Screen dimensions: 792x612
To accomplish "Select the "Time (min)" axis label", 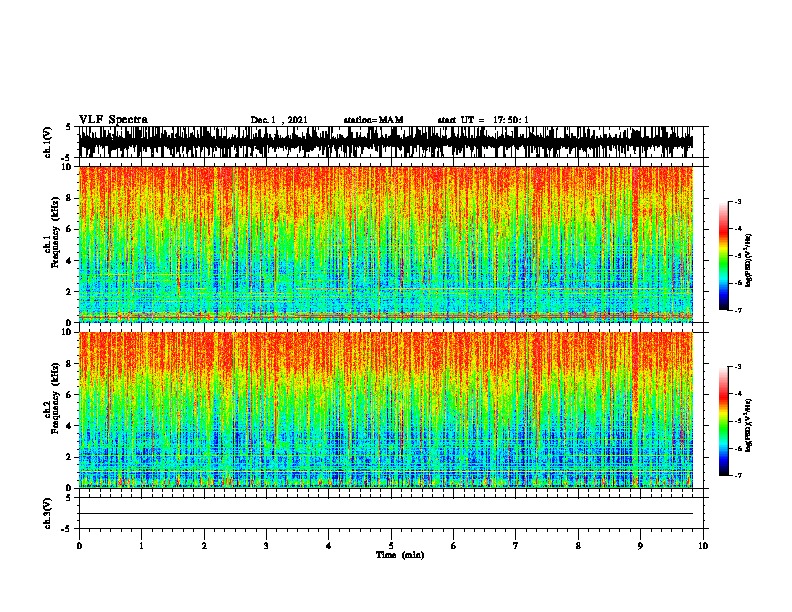I will 400,555.
